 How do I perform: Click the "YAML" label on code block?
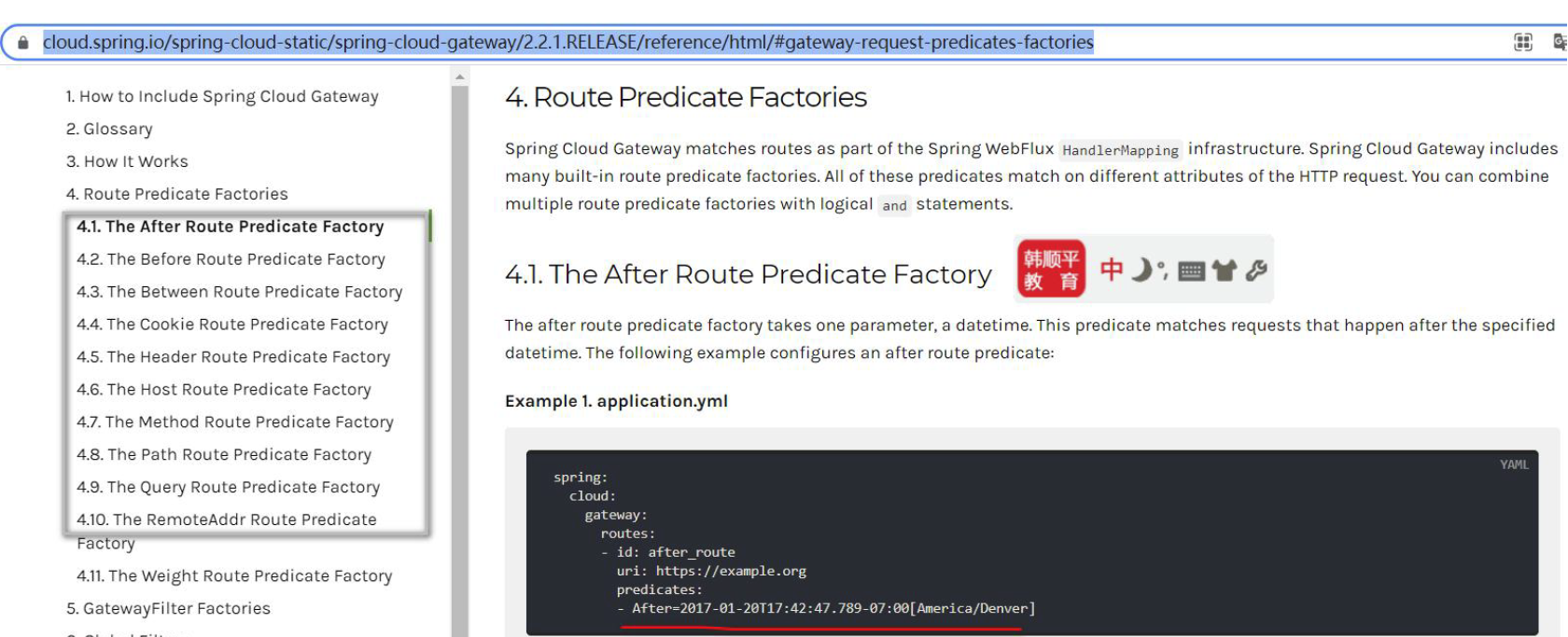point(1514,464)
